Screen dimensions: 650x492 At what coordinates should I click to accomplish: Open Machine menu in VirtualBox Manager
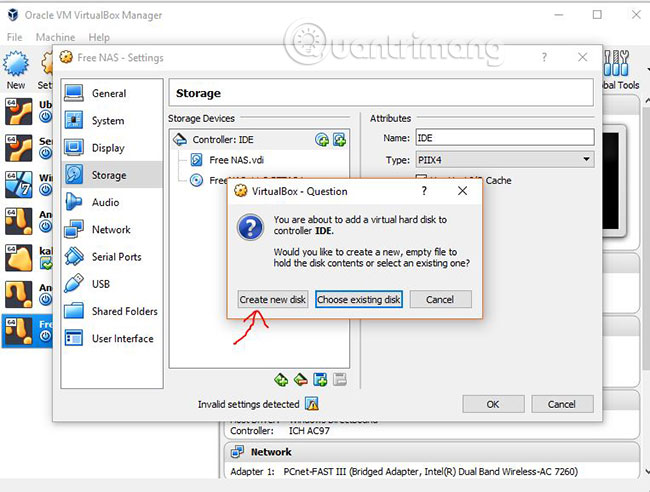click(x=55, y=37)
